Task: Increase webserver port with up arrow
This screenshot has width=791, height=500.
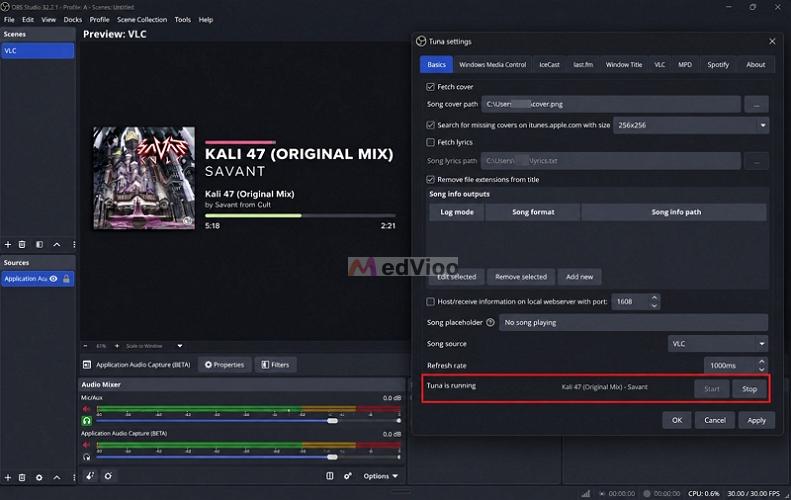Action: tap(654, 298)
